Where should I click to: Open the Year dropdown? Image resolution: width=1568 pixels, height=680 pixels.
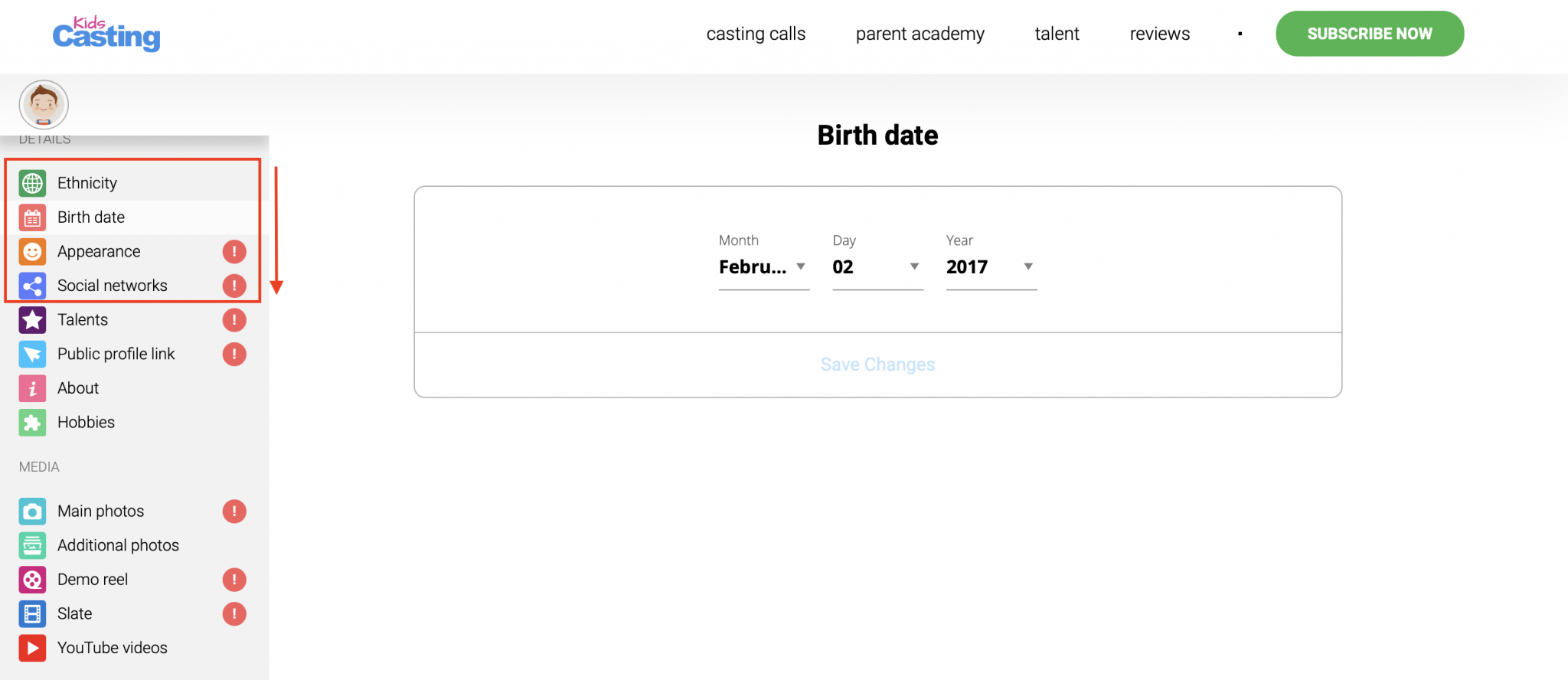pyautogui.click(x=991, y=267)
